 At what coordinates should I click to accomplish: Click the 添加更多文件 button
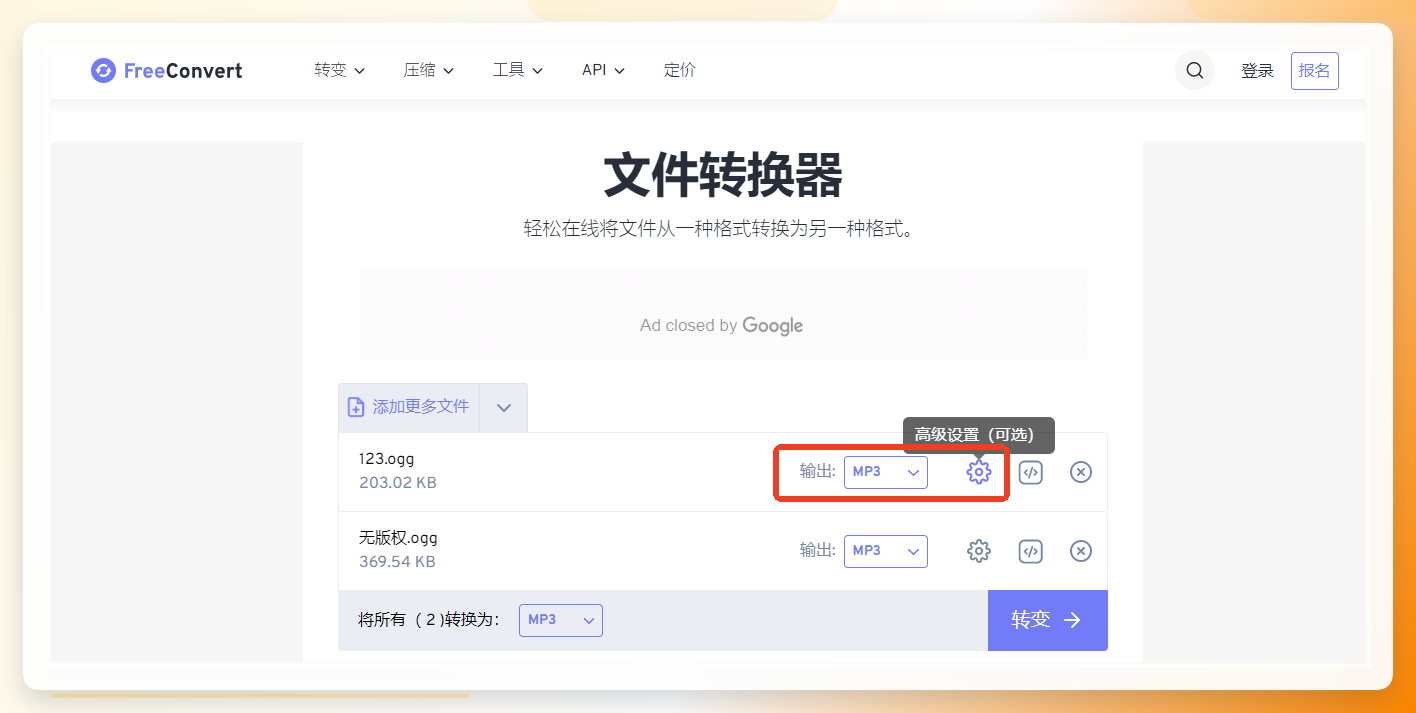coord(409,407)
